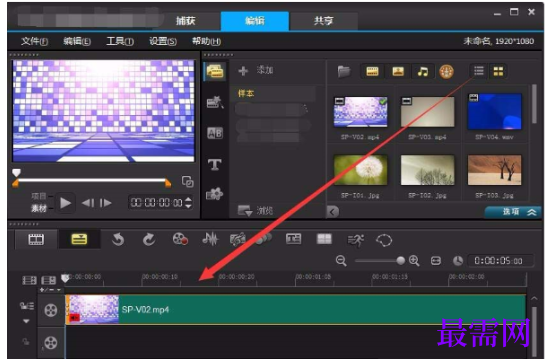Image resolution: width=549 pixels, height=364 pixels.
Task: Toggle show videos filter
Action: click(x=372, y=71)
